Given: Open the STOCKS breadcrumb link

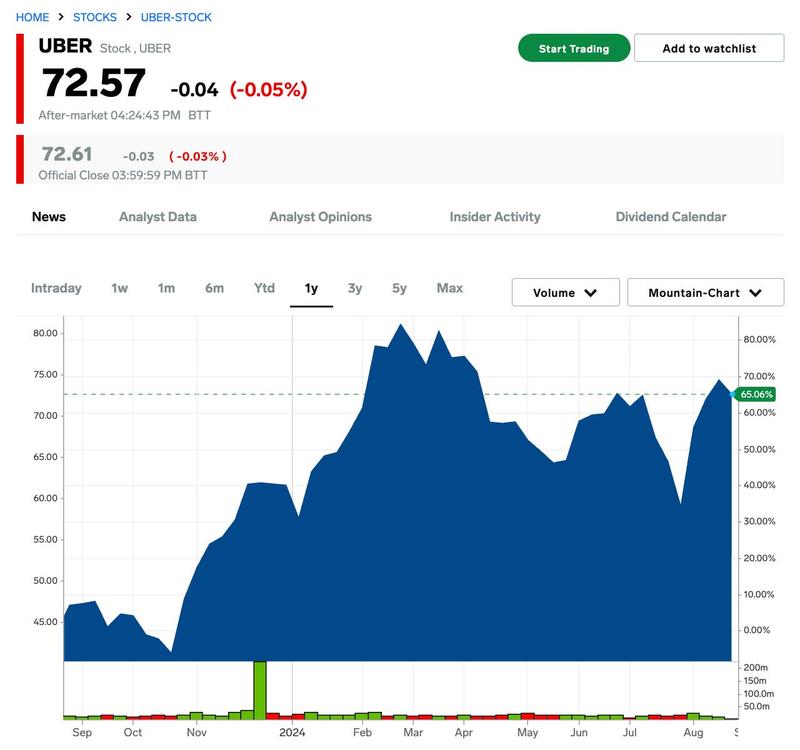Looking at the screenshot, I should [x=95, y=17].
